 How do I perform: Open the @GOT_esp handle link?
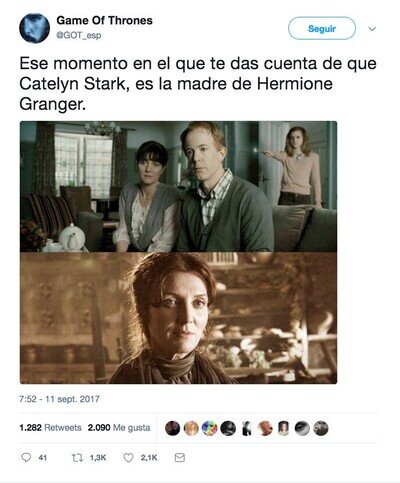(79, 35)
